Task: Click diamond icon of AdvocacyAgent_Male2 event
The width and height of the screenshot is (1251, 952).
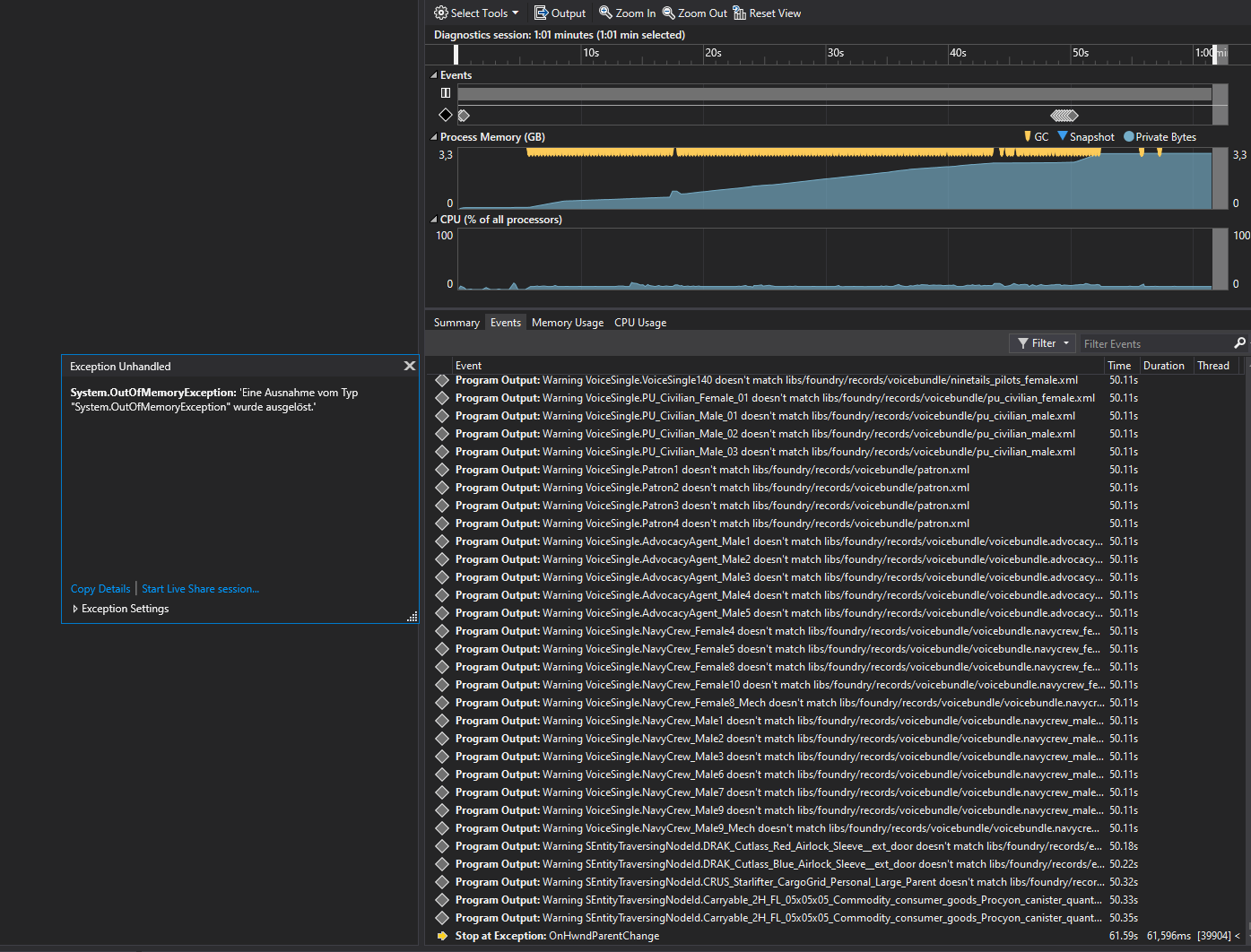Action: click(442, 559)
